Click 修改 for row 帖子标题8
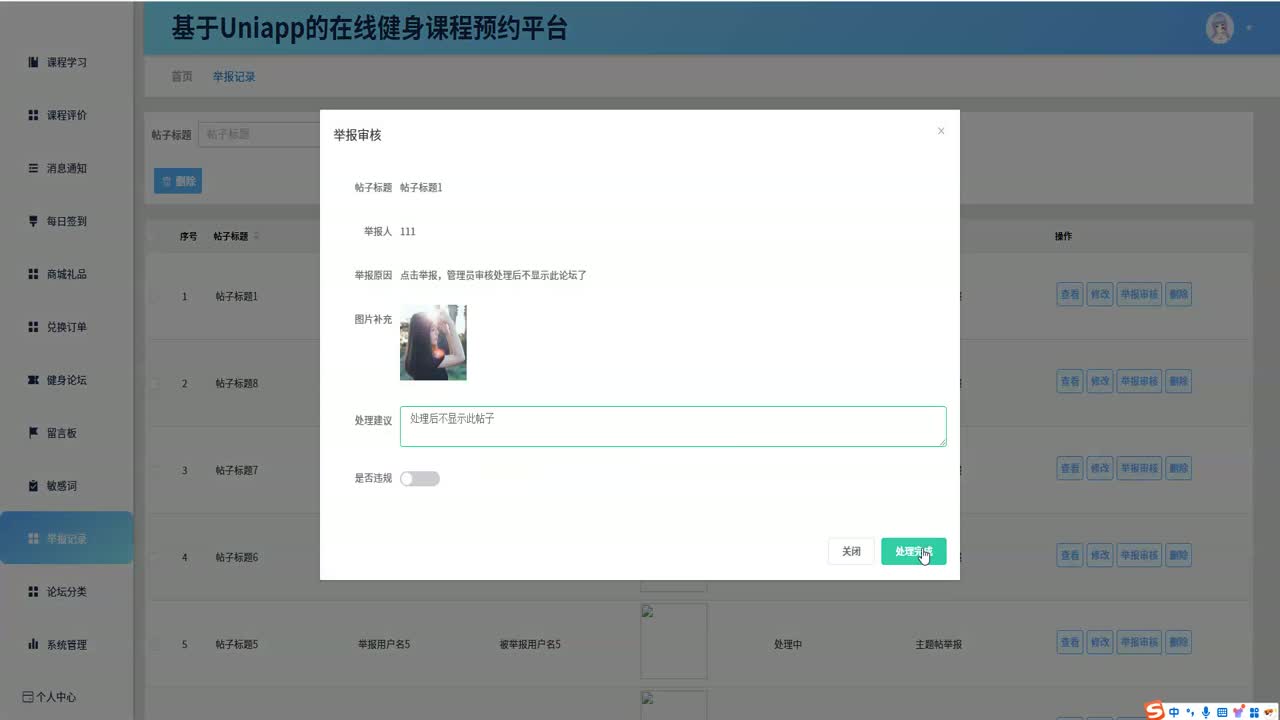 (x=1100, y=381)
